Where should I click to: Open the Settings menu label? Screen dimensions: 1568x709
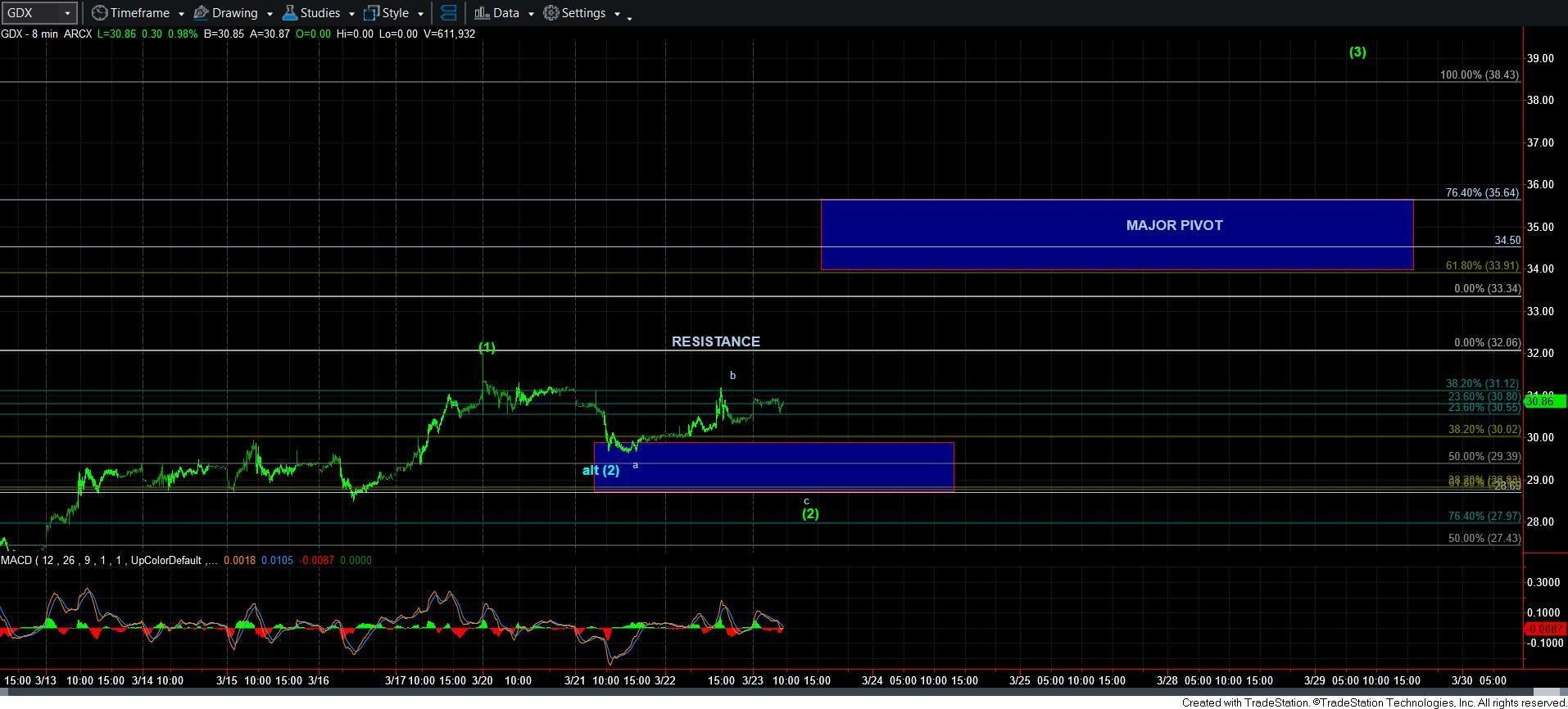(x=583, y=13)
